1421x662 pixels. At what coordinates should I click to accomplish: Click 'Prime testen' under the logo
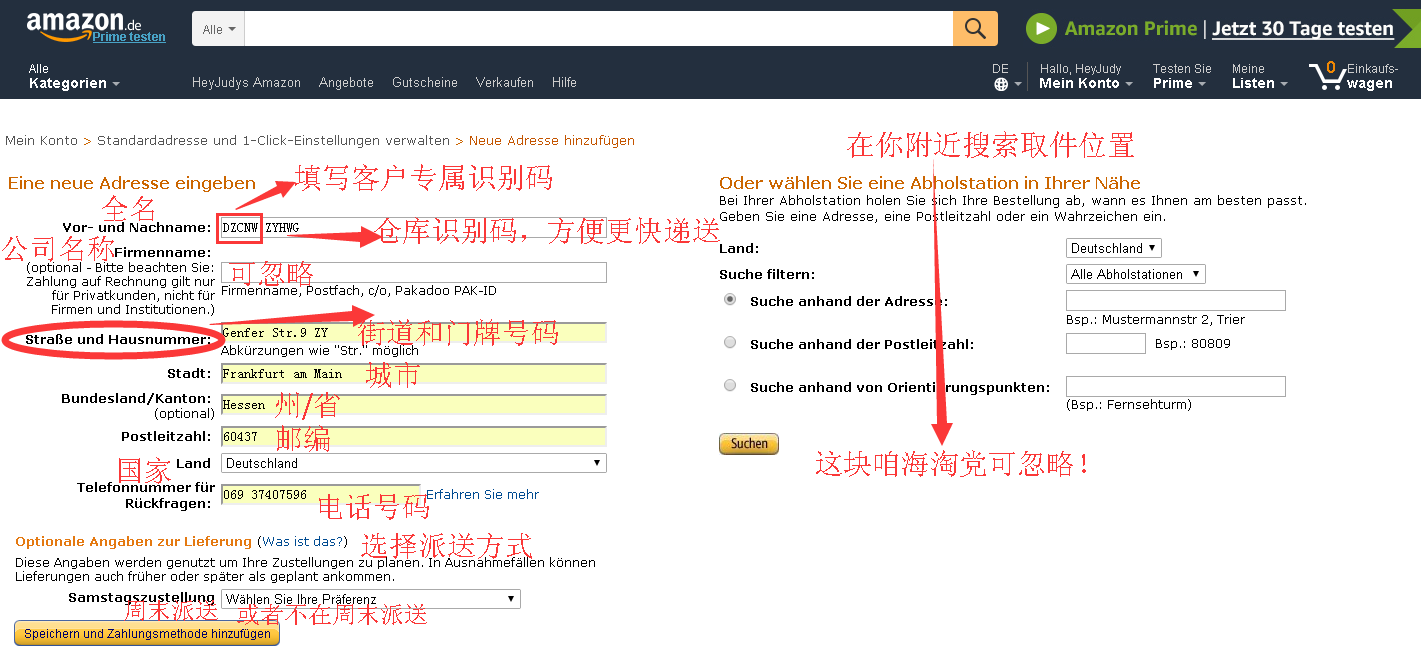tap(129, 37)
